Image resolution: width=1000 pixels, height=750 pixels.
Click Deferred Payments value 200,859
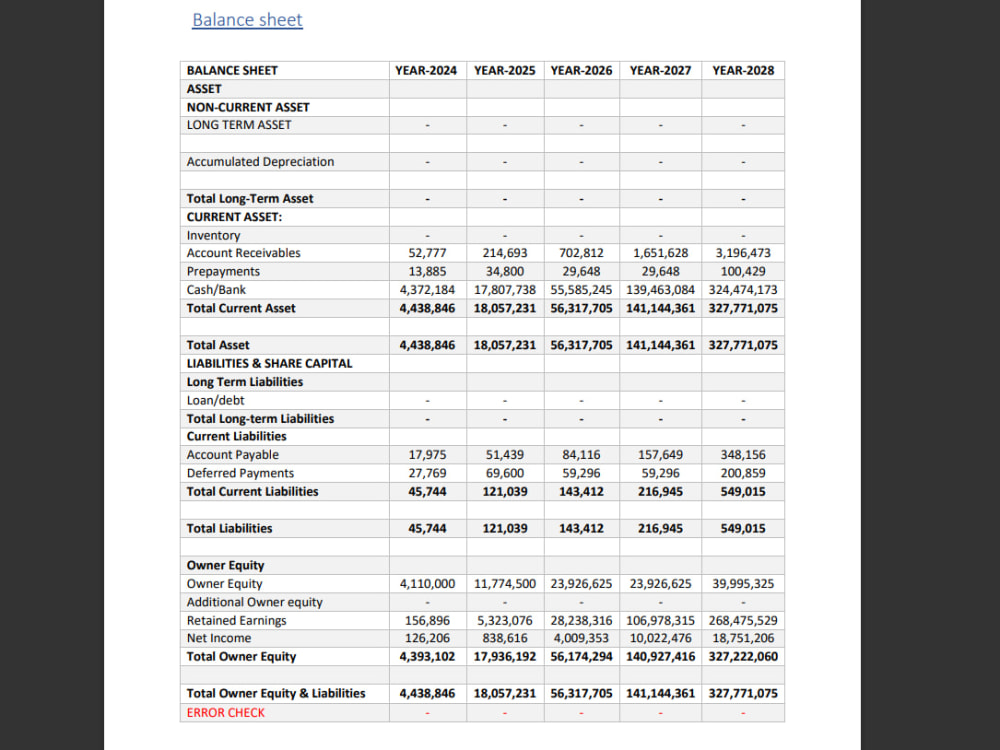click(743, 473)
